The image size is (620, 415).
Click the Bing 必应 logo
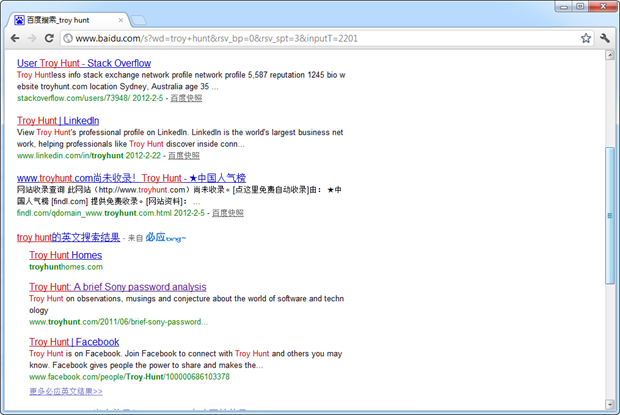click(165, 237)
